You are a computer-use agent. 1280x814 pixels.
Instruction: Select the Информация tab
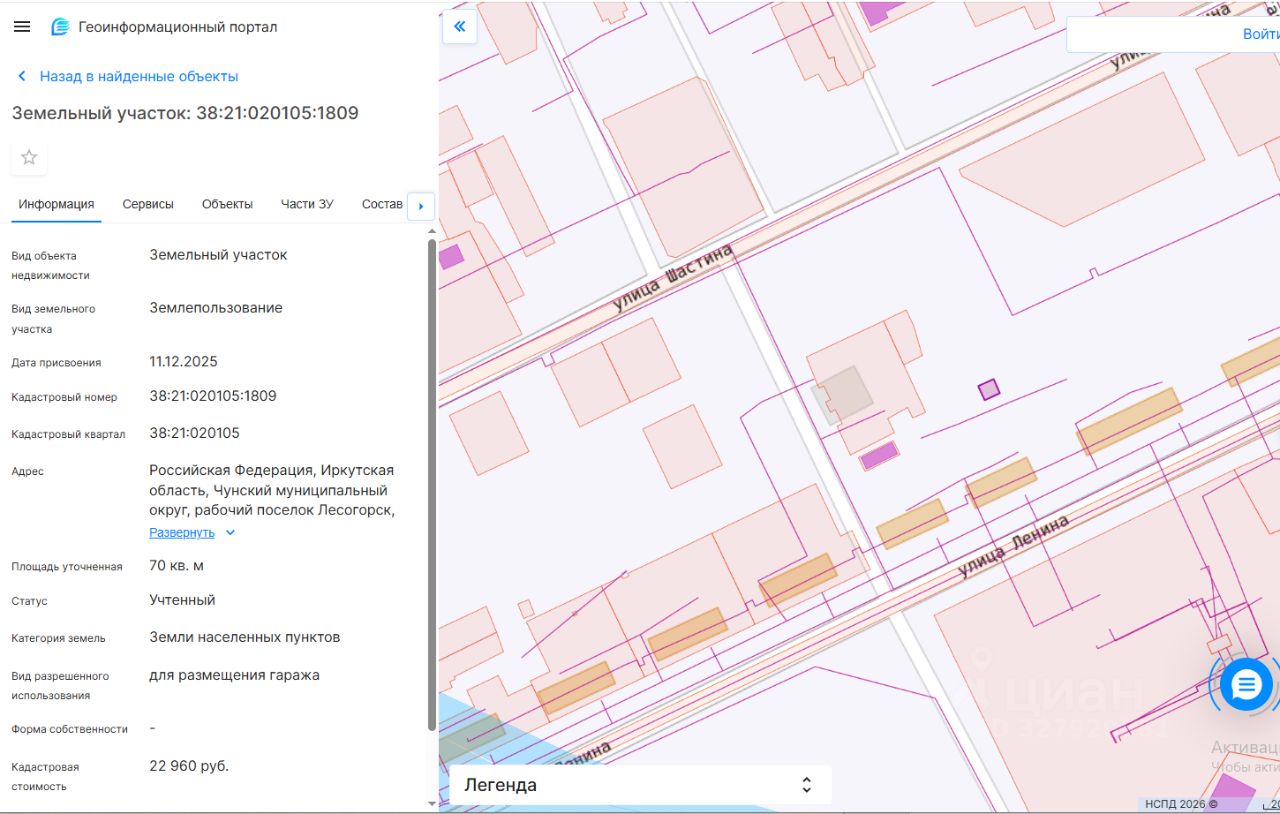[x=56, y=204]
